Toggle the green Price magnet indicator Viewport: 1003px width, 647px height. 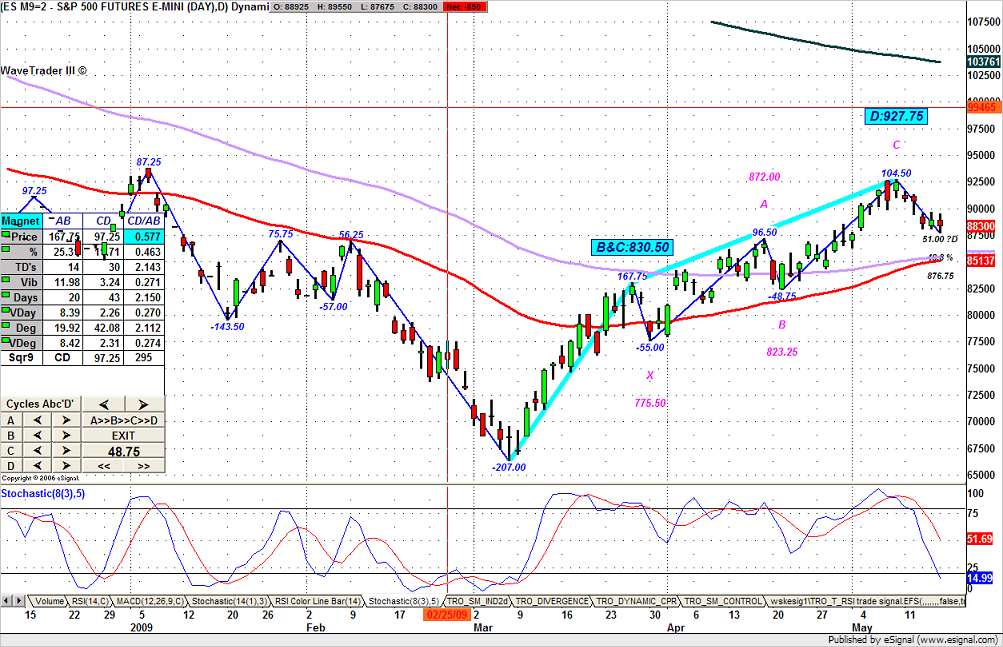tap(7, 235)
